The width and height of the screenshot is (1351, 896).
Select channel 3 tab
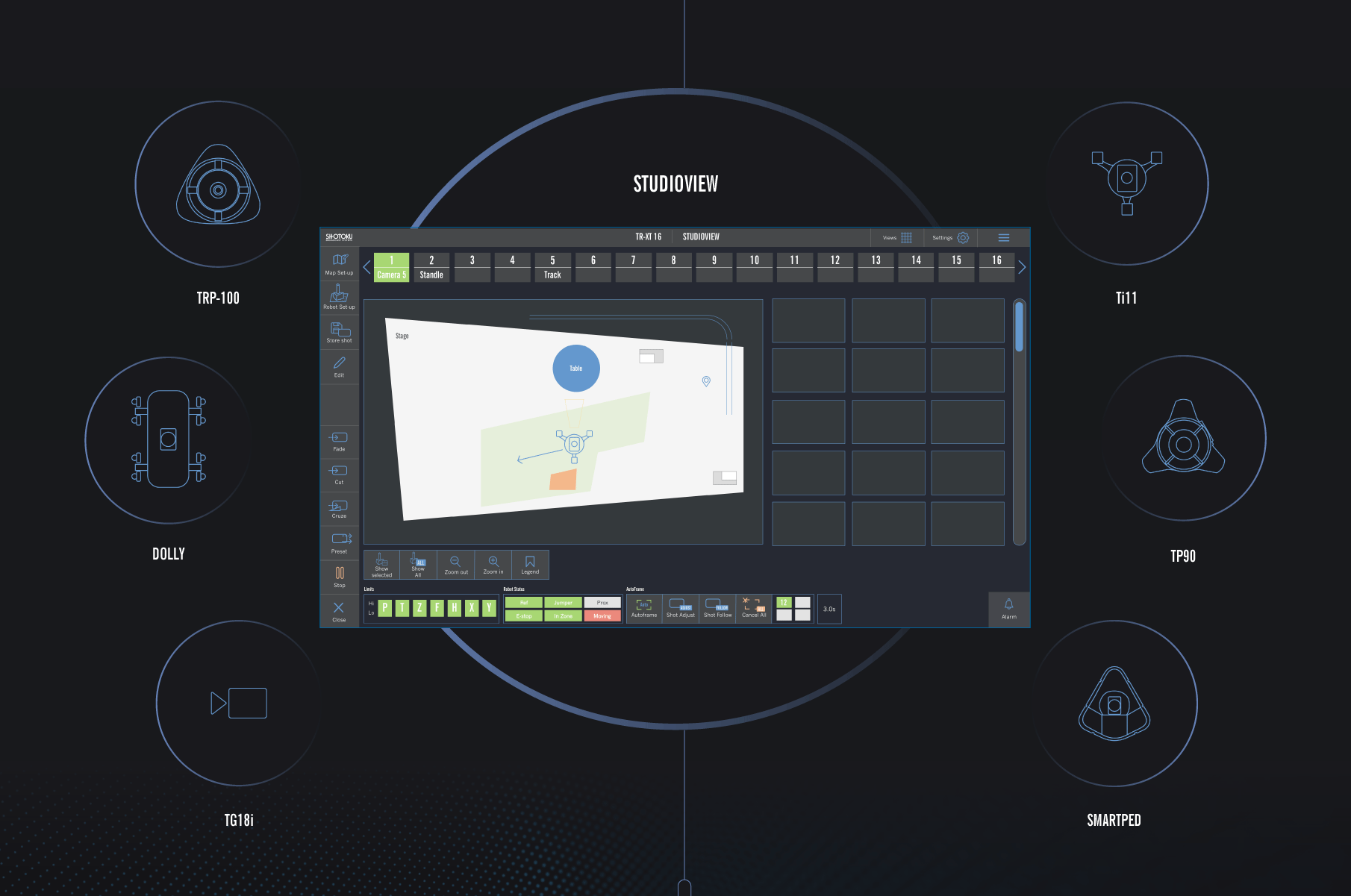pos(472,267)
